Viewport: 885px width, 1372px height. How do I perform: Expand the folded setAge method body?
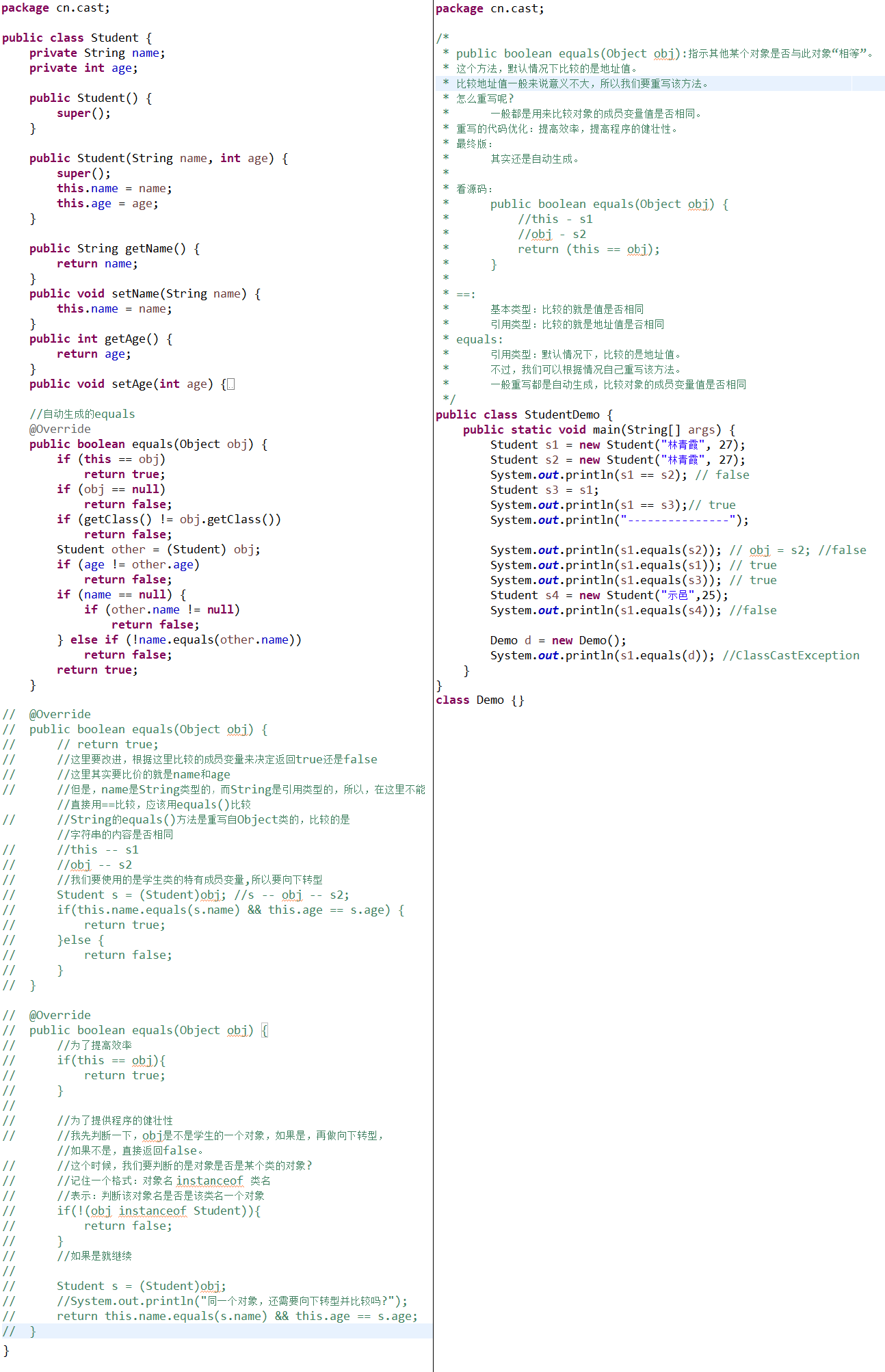[230, 384]
